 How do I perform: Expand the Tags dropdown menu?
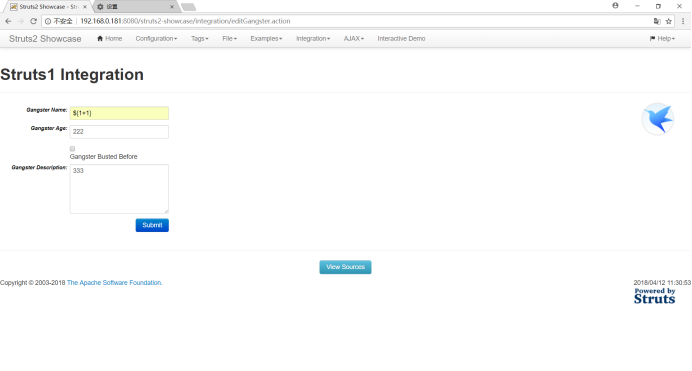(x=199, y=39)
